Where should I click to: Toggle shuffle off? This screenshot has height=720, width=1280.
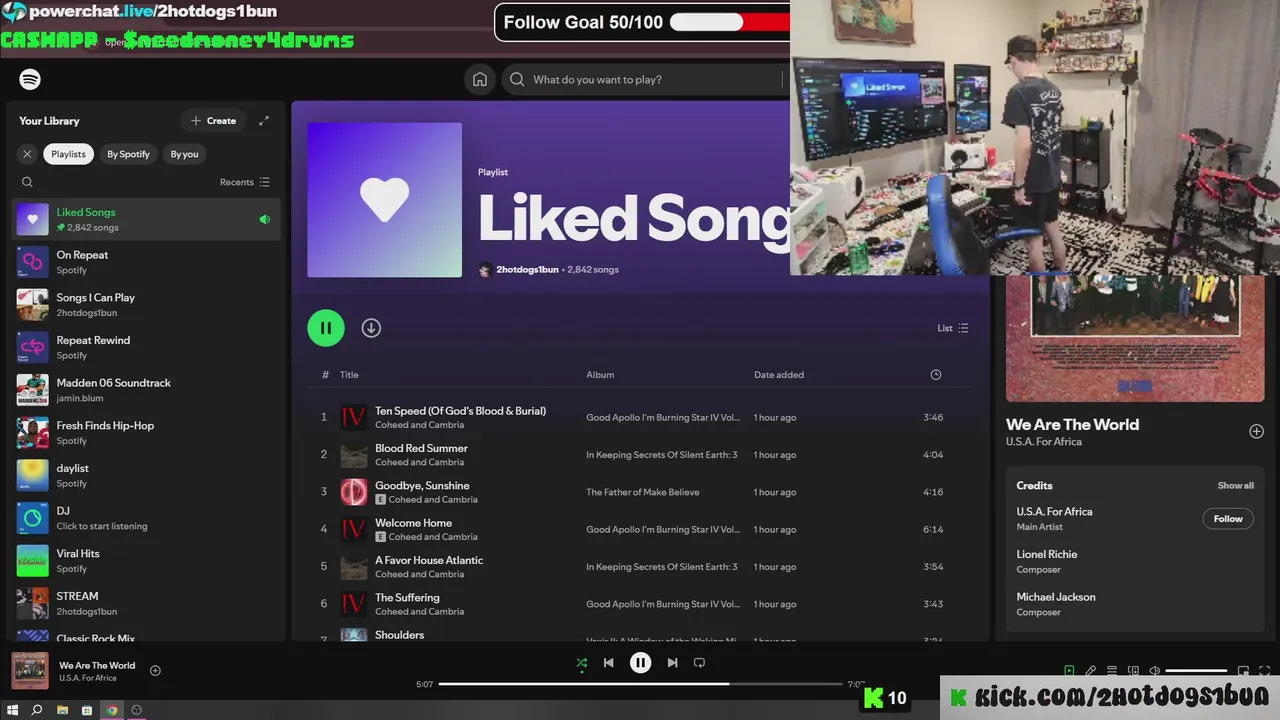(582, 663)
